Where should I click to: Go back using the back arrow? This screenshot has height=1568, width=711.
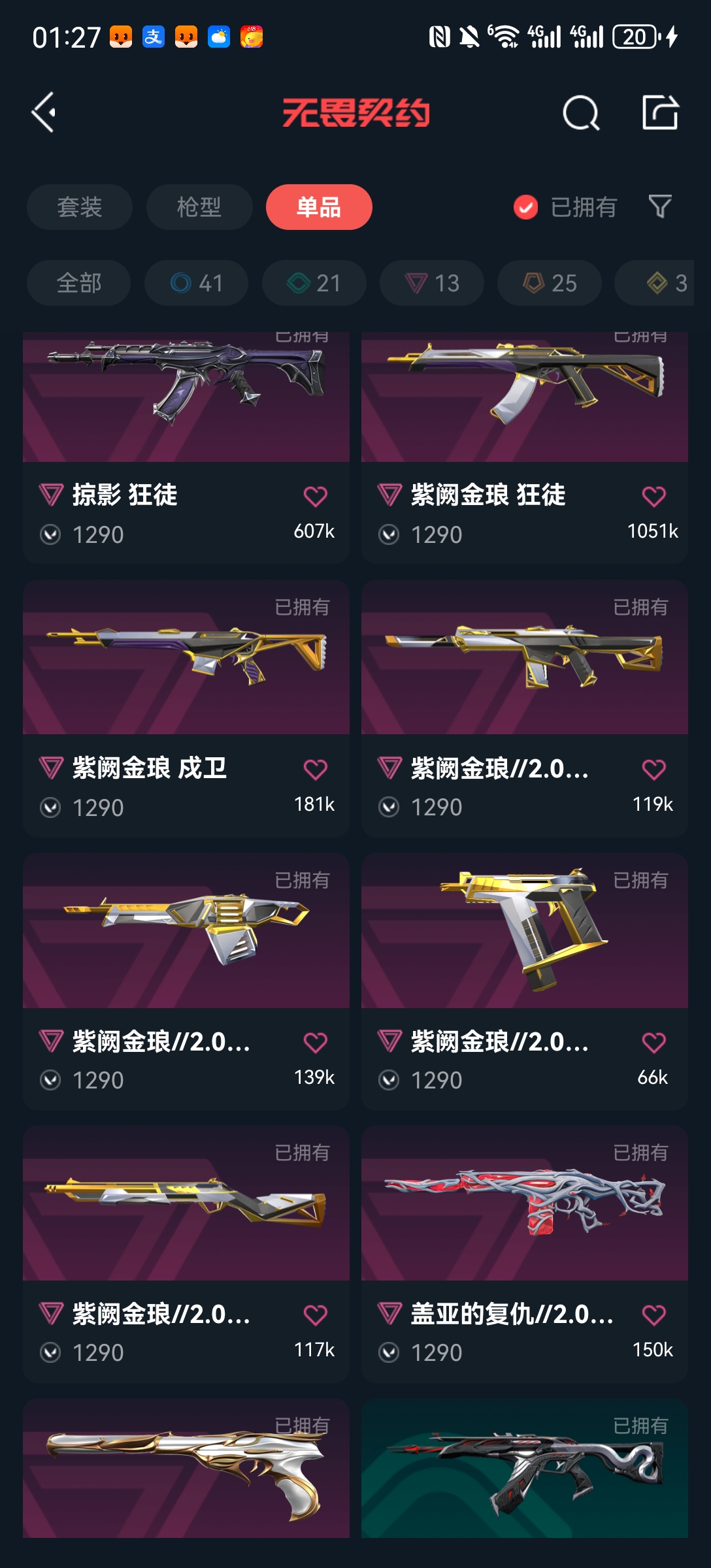coord(44,112)
